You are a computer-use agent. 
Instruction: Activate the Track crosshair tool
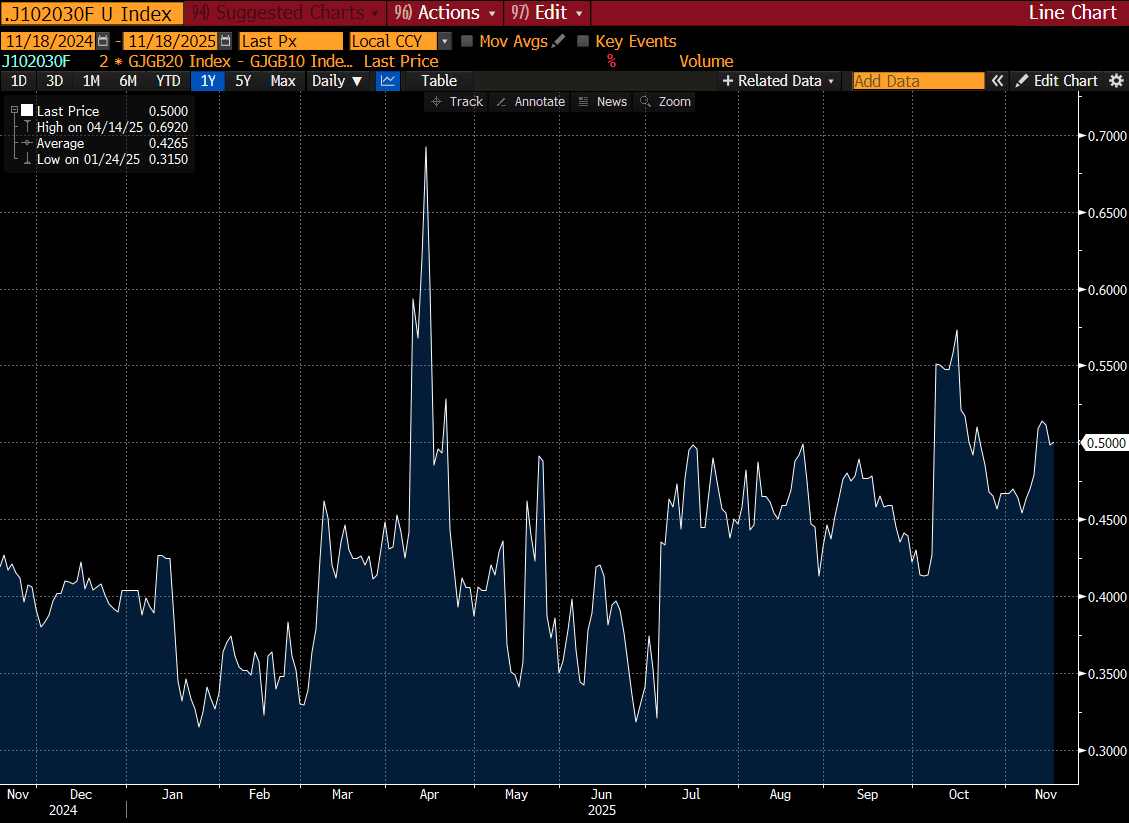[456, 102]
